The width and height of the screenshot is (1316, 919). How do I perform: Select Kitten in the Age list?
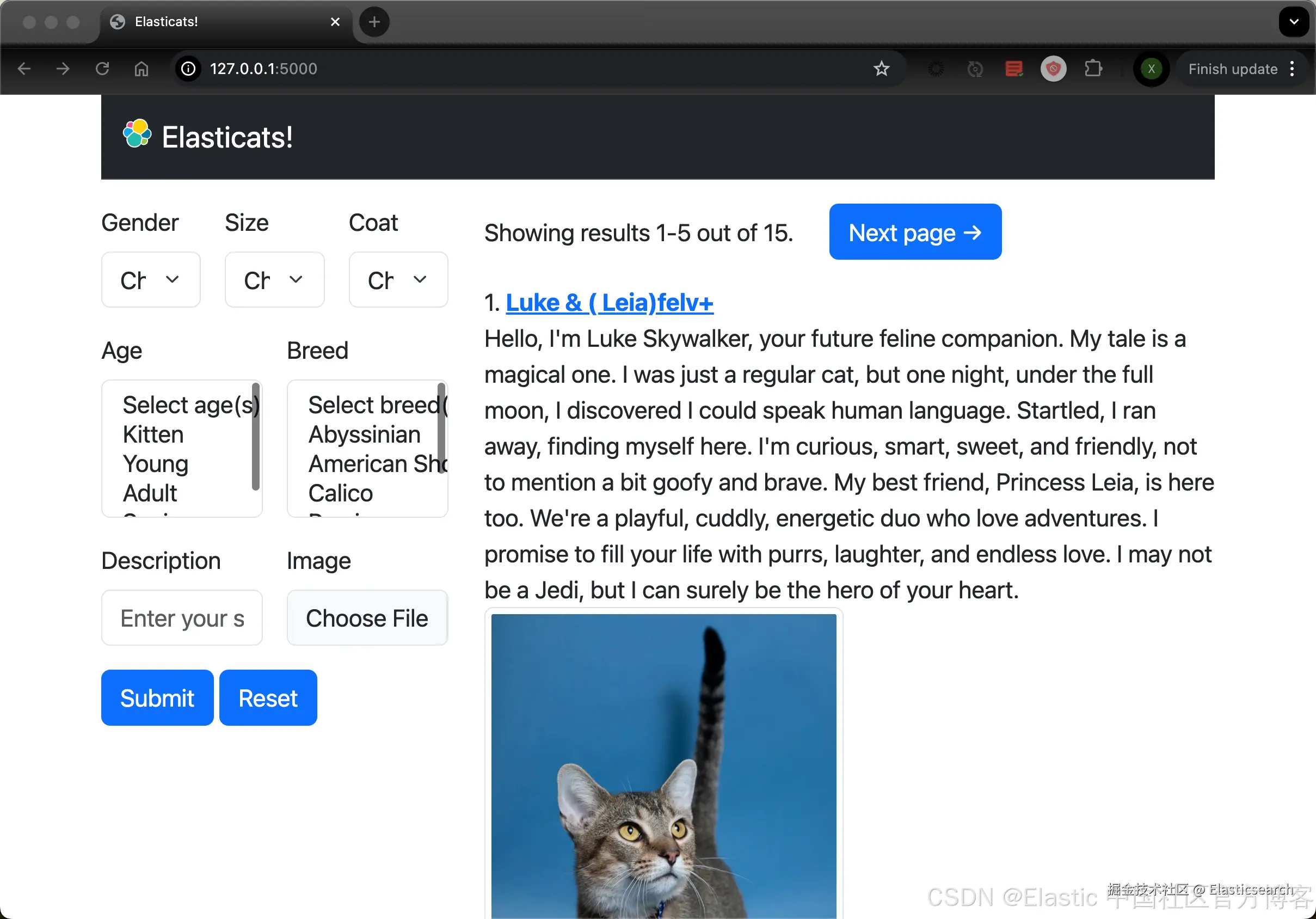(x=153, y=434)
